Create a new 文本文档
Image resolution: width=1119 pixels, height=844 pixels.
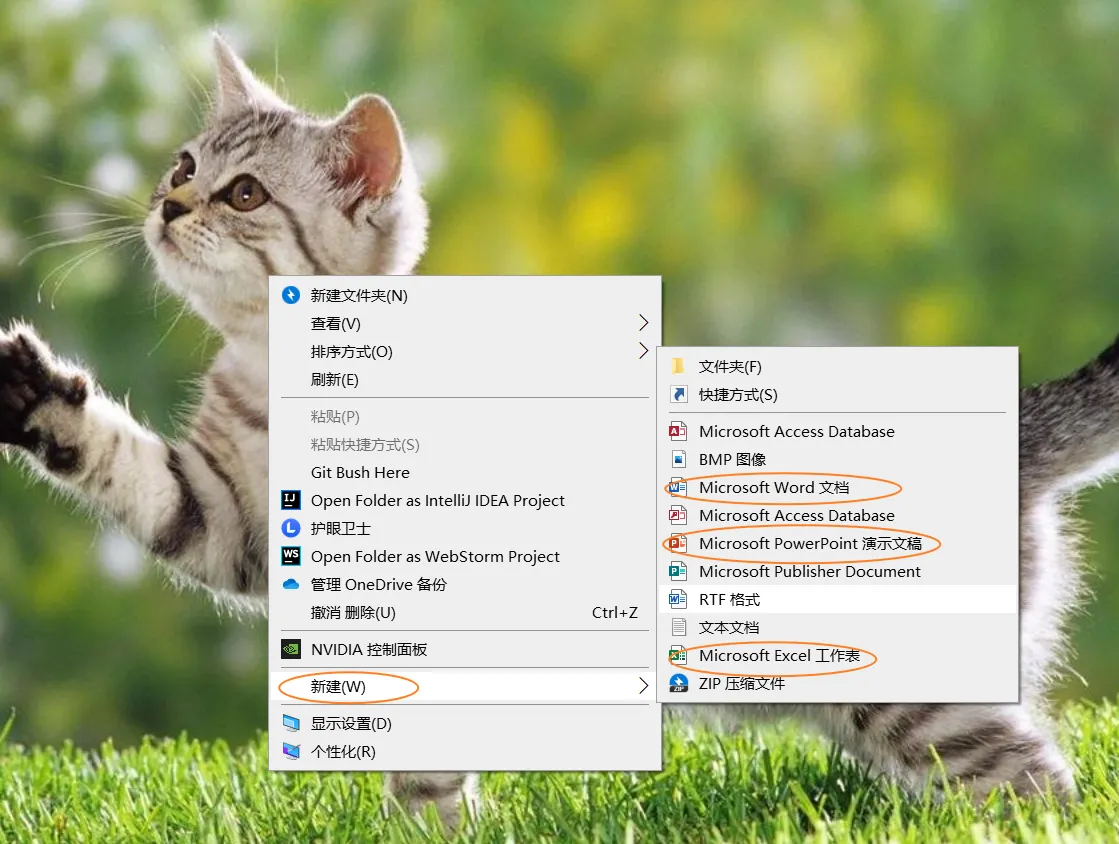click(x=838, y=627)
